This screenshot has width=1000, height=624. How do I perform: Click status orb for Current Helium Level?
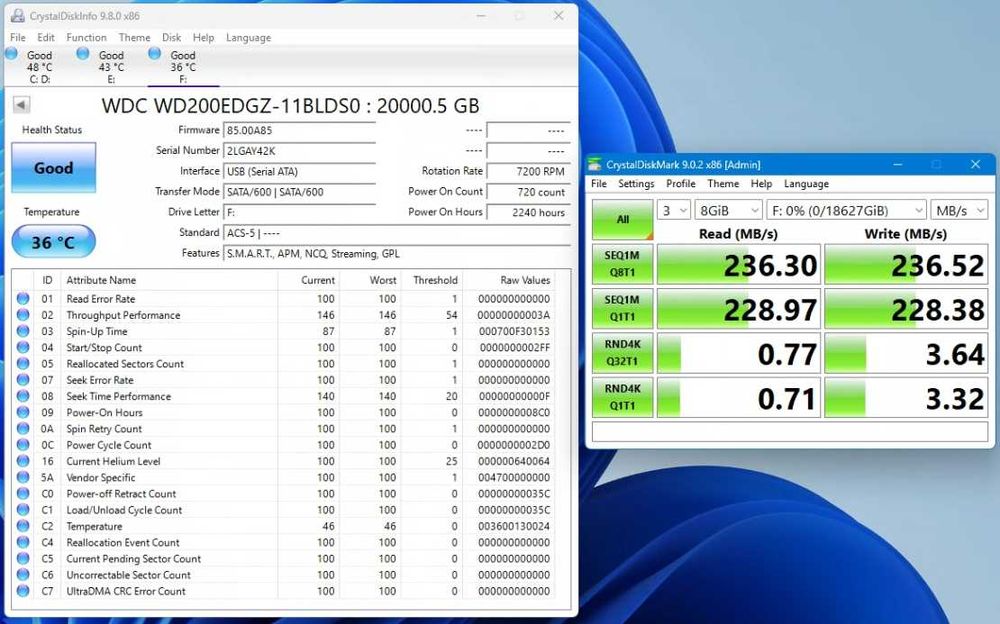(23, 461)
